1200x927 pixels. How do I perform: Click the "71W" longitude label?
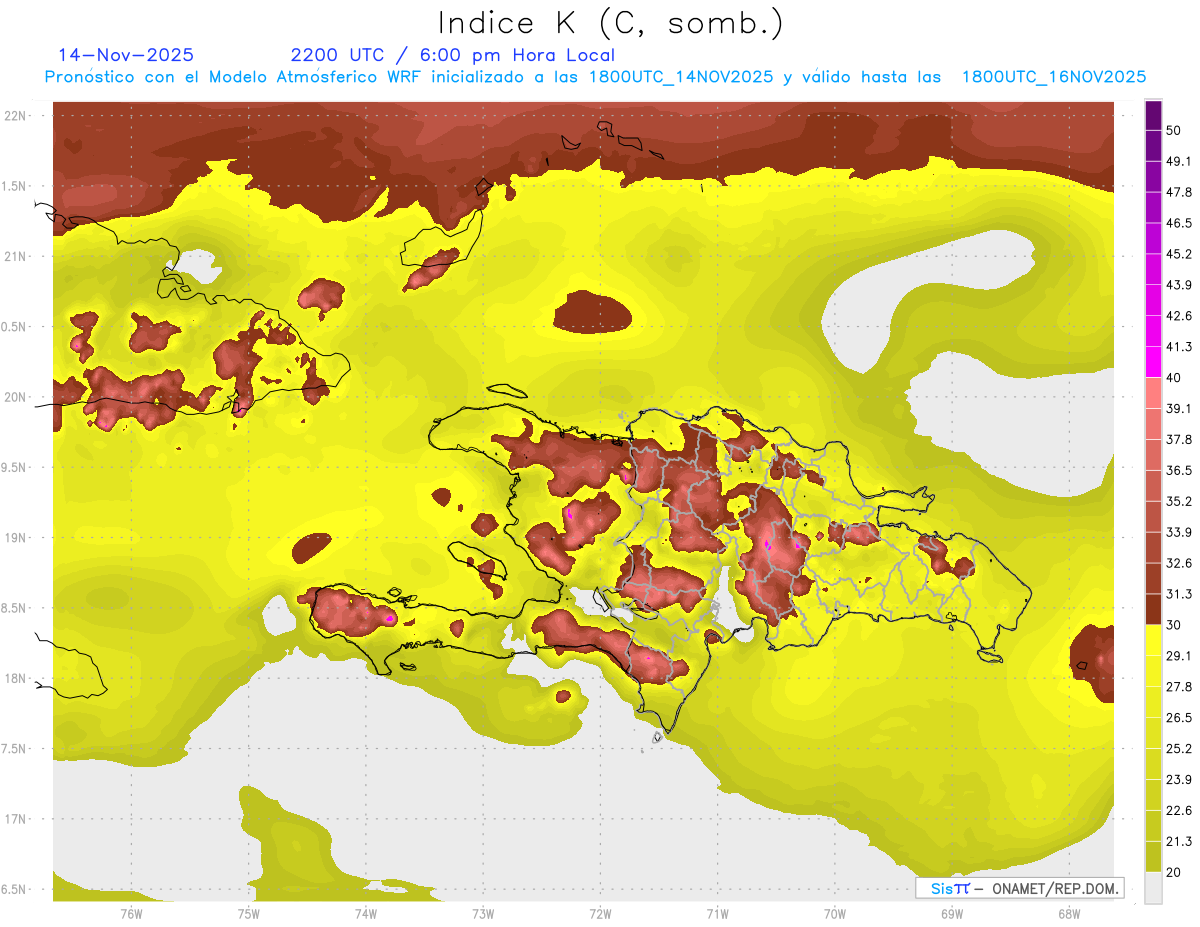click(717, 913)
